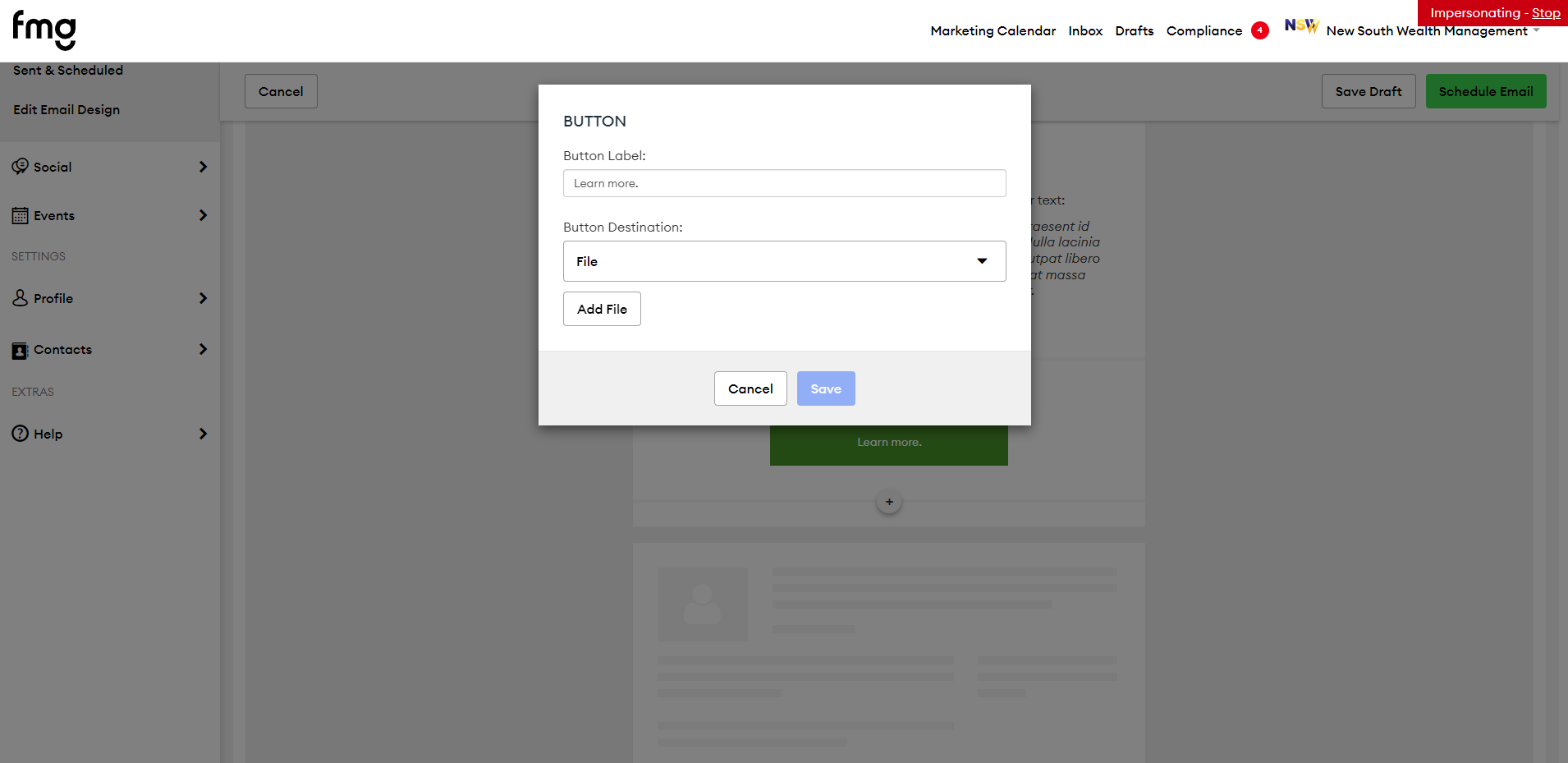Open Drafts

tap(1134, 31)
